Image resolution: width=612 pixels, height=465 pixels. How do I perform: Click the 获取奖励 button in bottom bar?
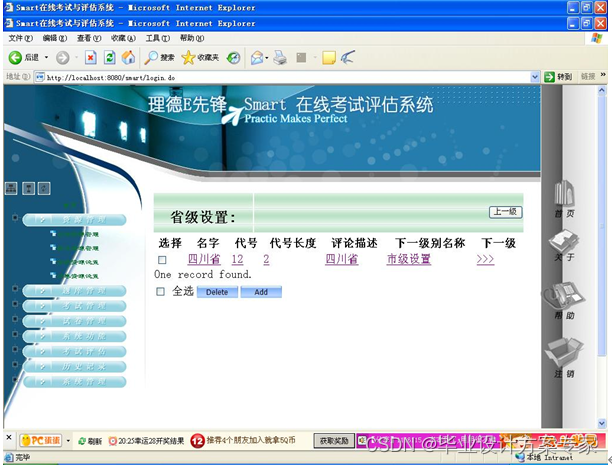coord(334,441)
